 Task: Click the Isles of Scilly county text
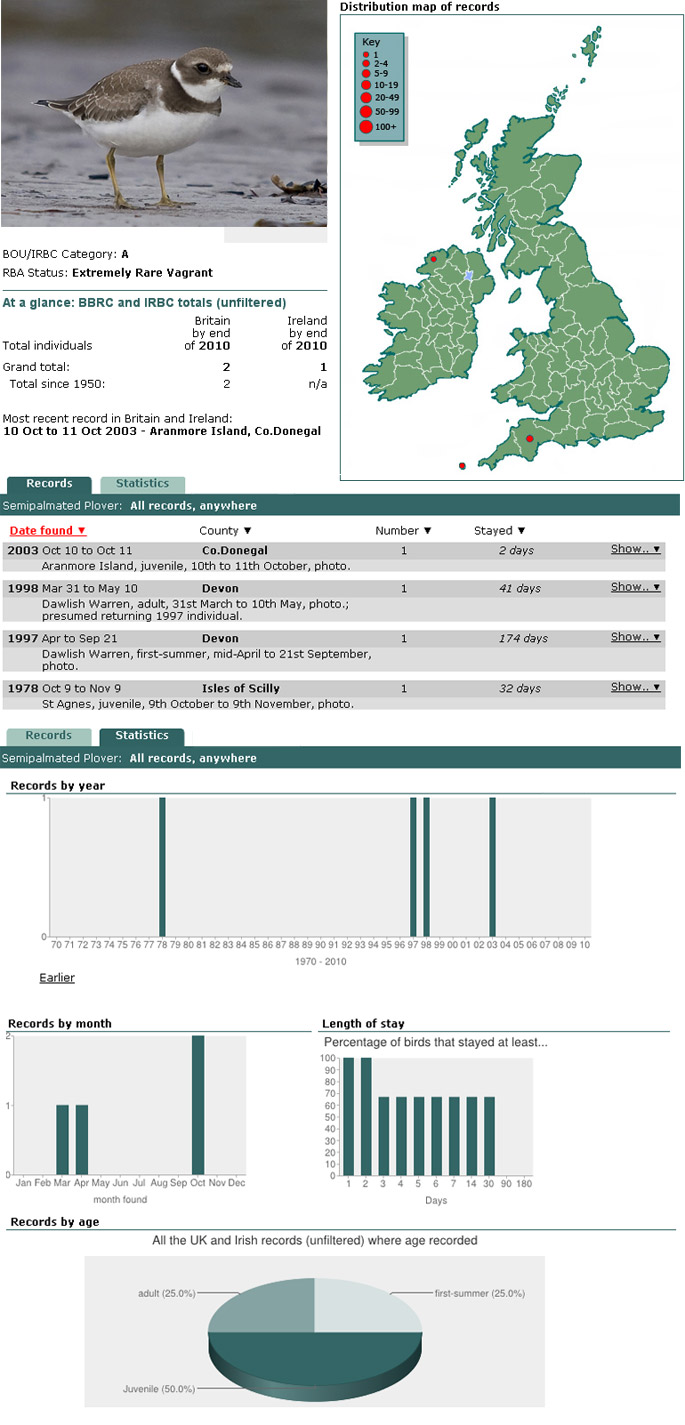click(240, 688)
